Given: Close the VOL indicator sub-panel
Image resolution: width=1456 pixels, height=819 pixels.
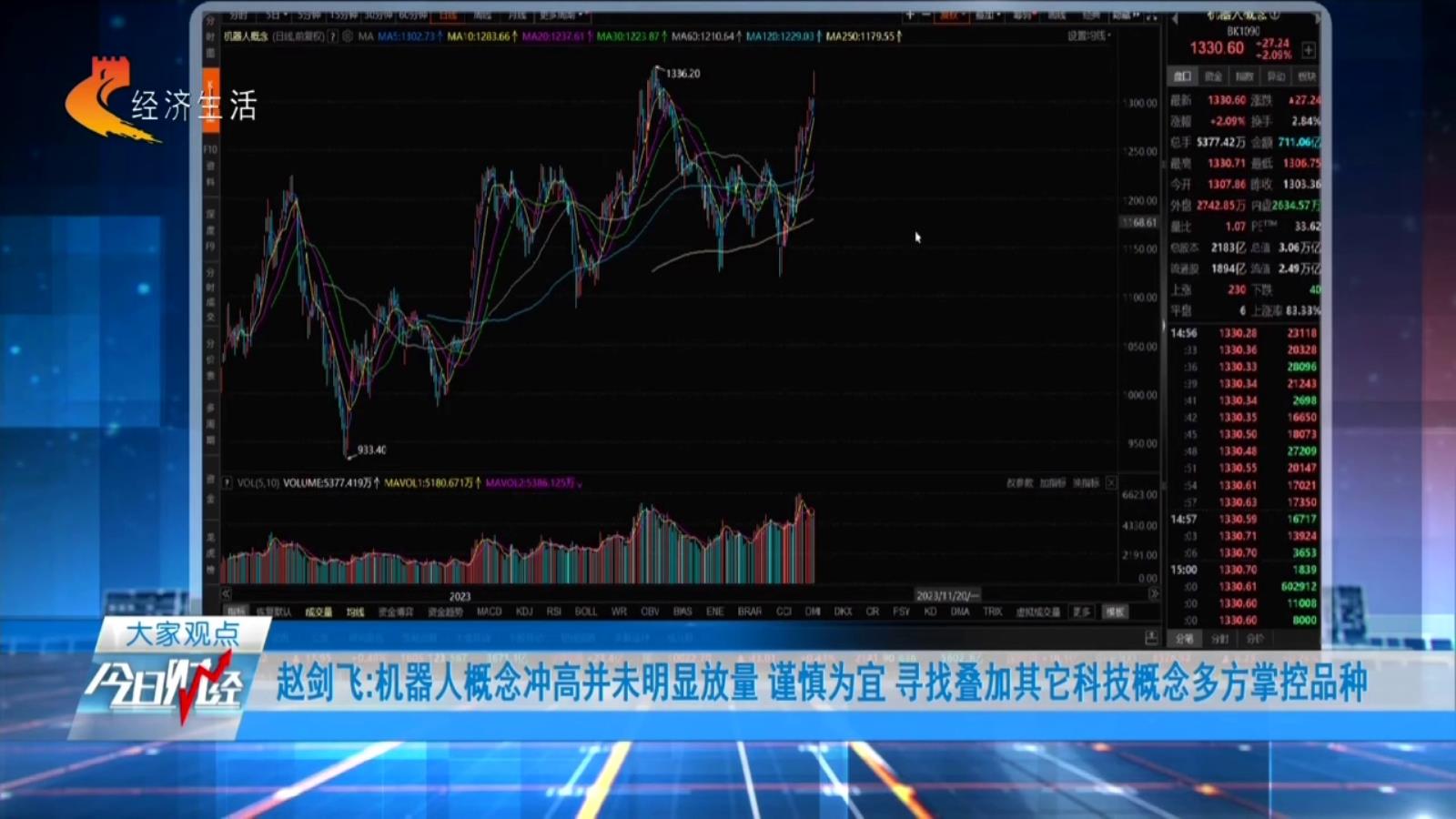Looking at the screenshot, I should point(1111,482).
